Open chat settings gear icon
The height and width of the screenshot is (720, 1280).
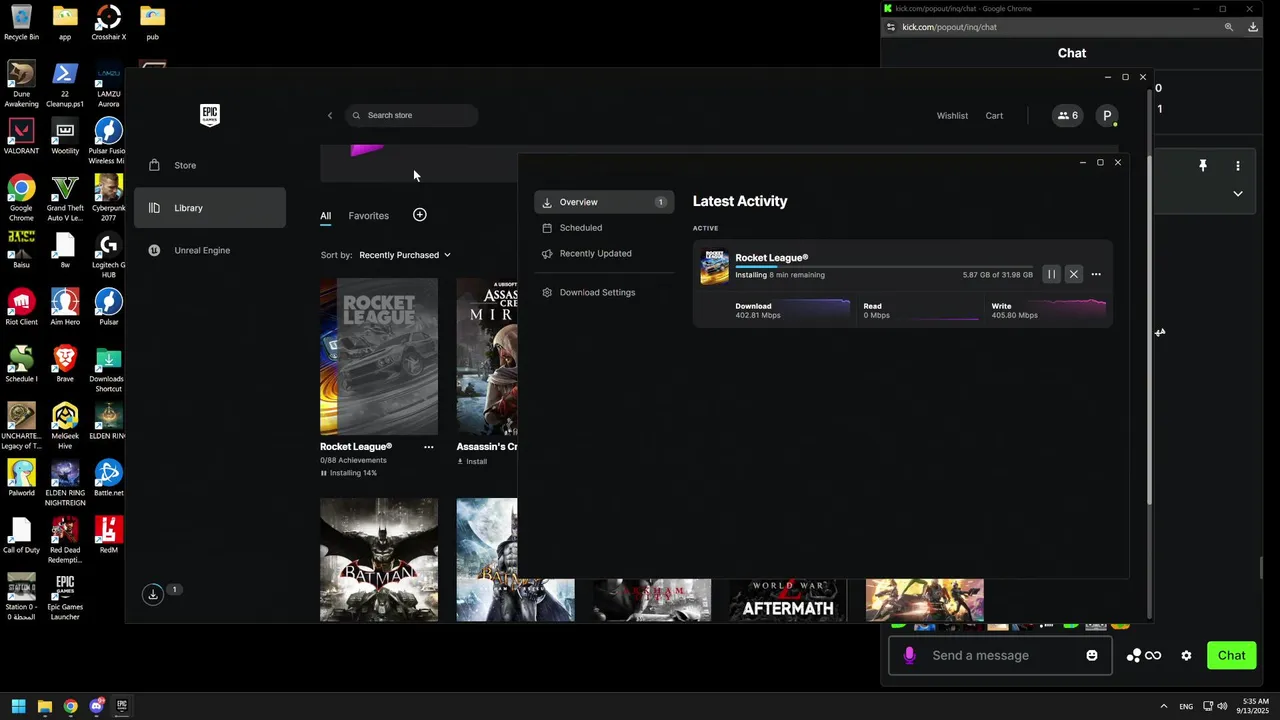1186,656
